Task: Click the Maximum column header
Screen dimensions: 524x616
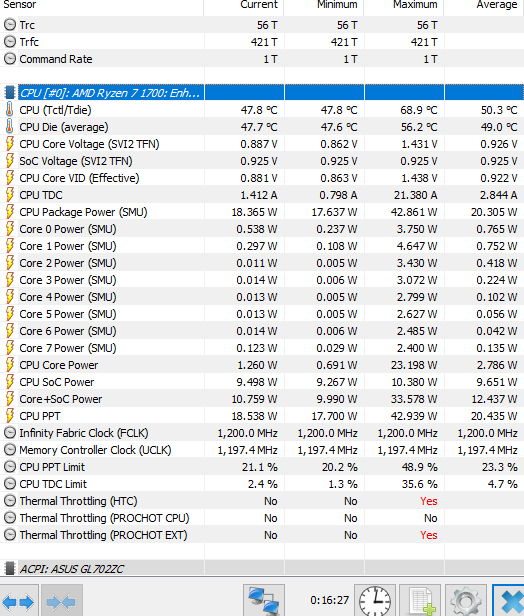Action: tap(415, 5)
